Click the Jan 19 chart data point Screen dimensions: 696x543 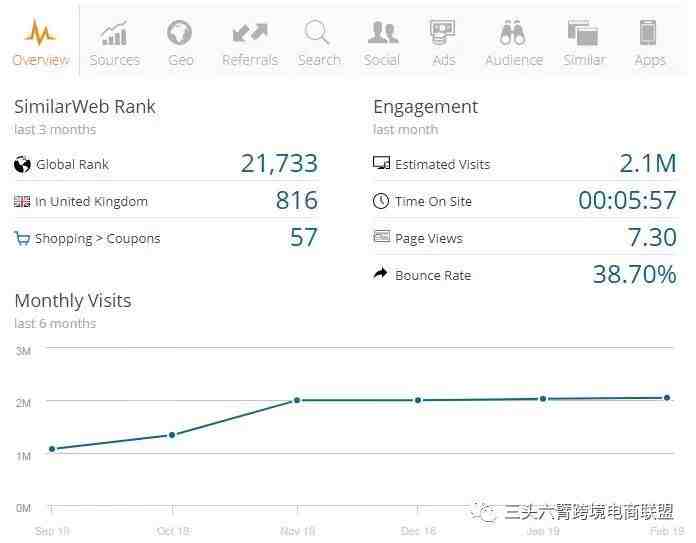pos(542,399)
